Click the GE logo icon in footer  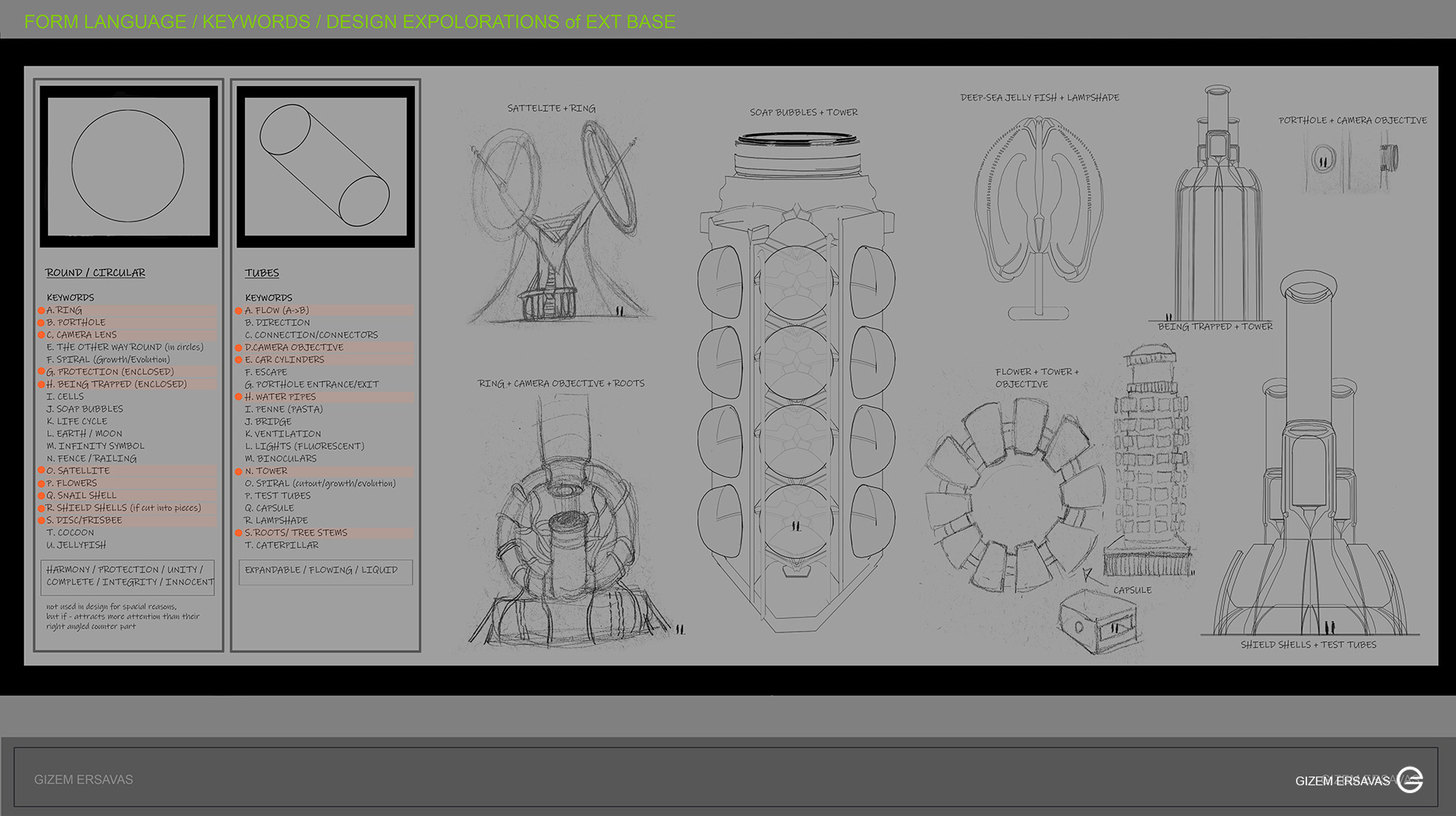click(1410, 780)
